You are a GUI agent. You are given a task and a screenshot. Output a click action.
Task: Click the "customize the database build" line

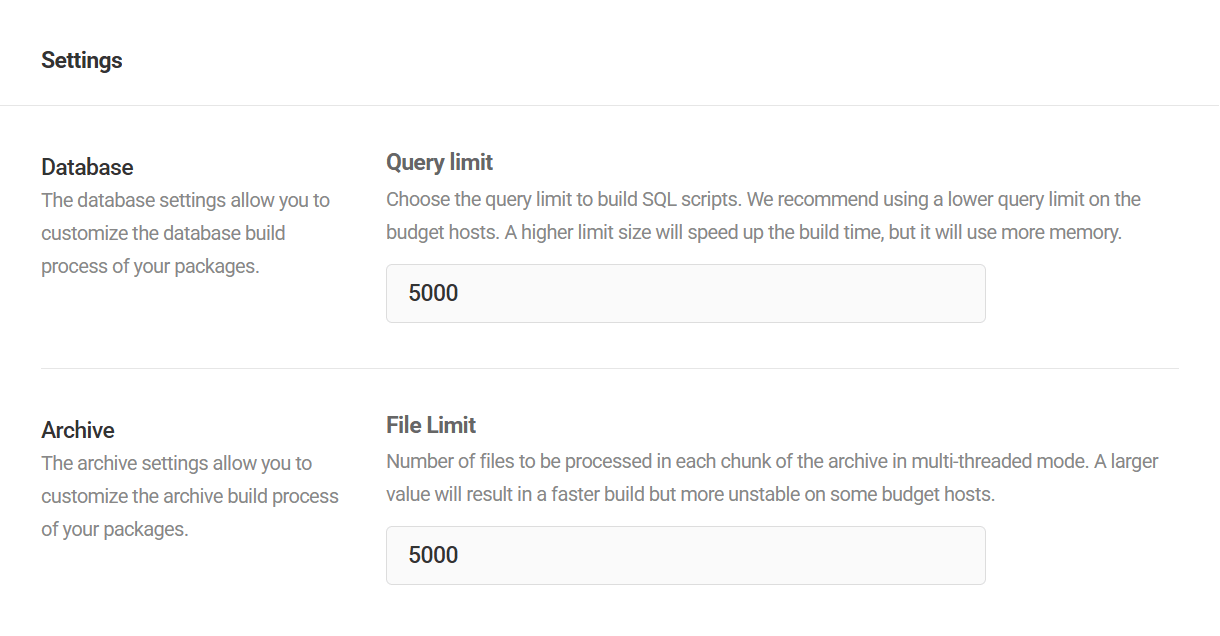[163, 233]
